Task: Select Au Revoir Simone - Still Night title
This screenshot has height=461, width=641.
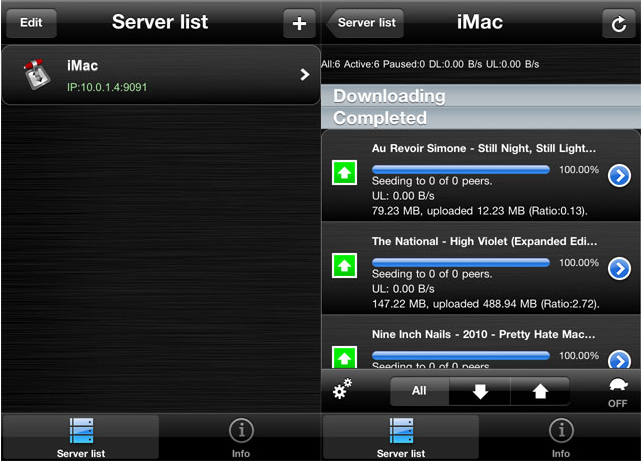Action: coord(484,148)
